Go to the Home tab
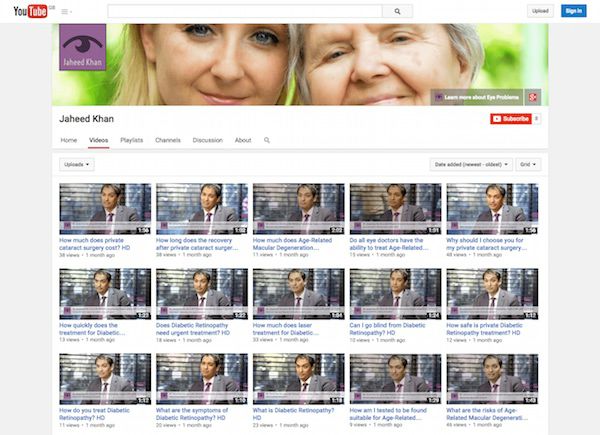600x435 pixels. pyautogui.click(x=69, y=140)
